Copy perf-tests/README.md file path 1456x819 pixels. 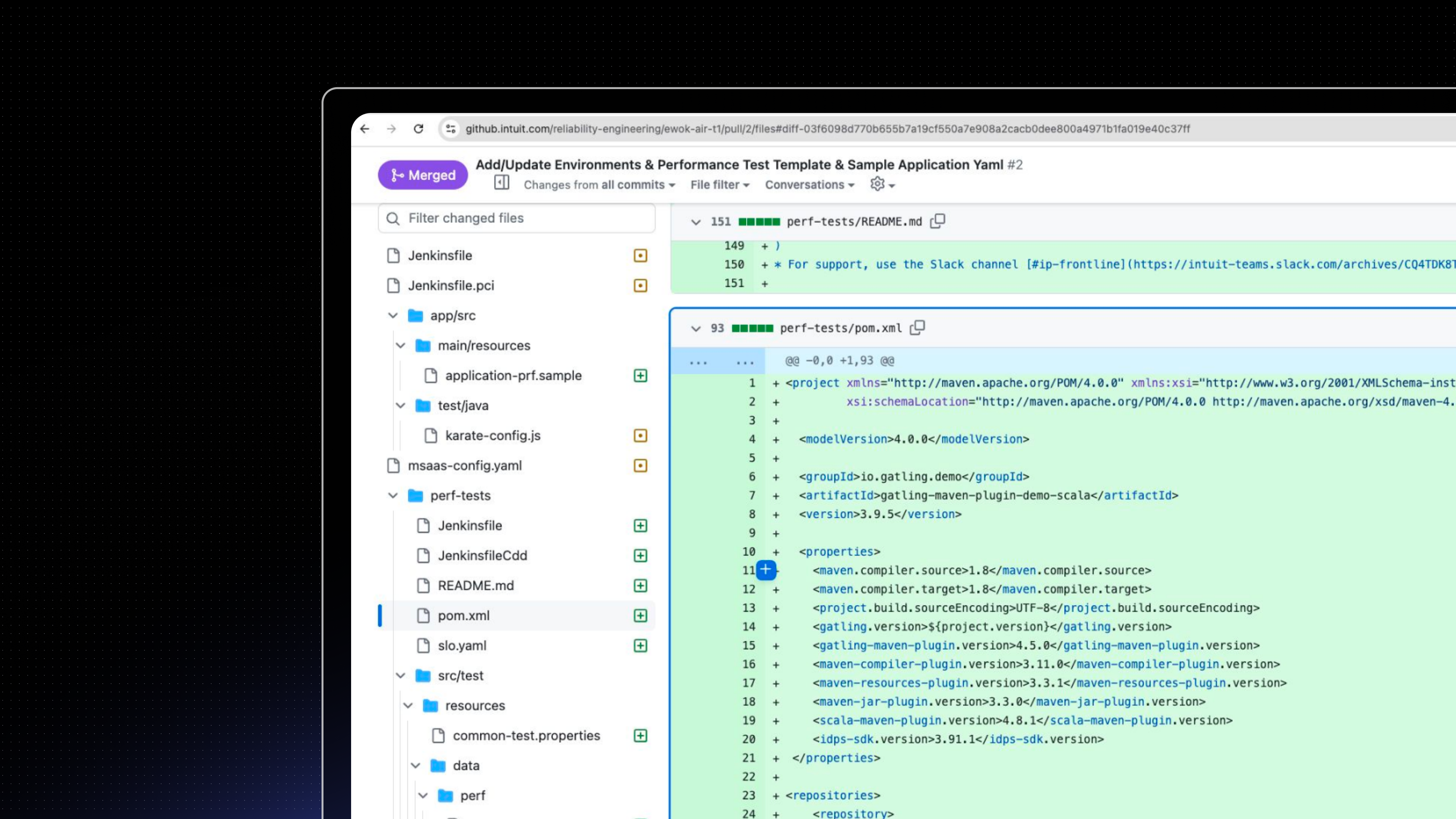click(x=938, y=221)
